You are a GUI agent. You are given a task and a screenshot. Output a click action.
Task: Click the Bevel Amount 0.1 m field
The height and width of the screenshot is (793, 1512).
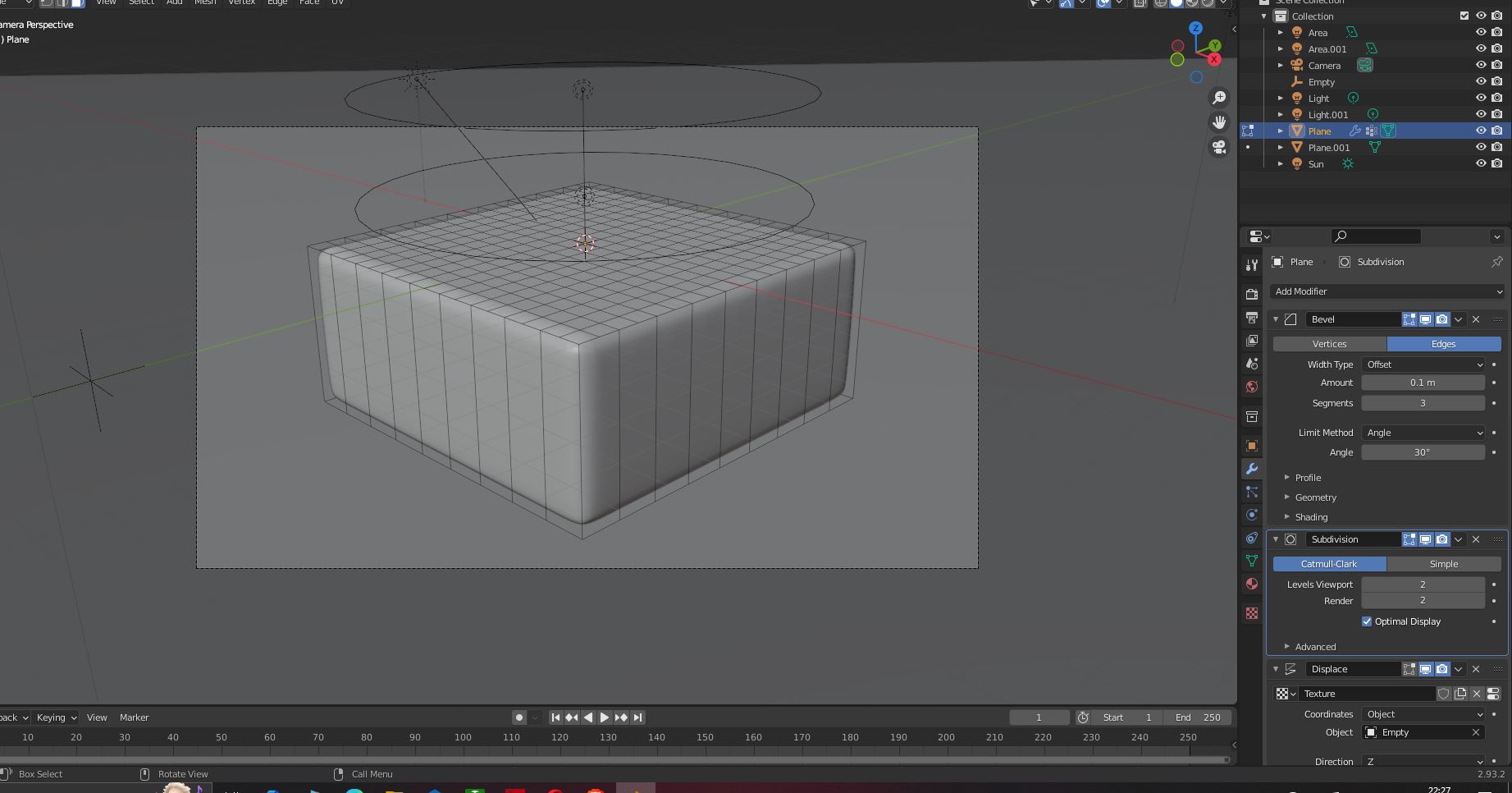tap(1423, 383)
